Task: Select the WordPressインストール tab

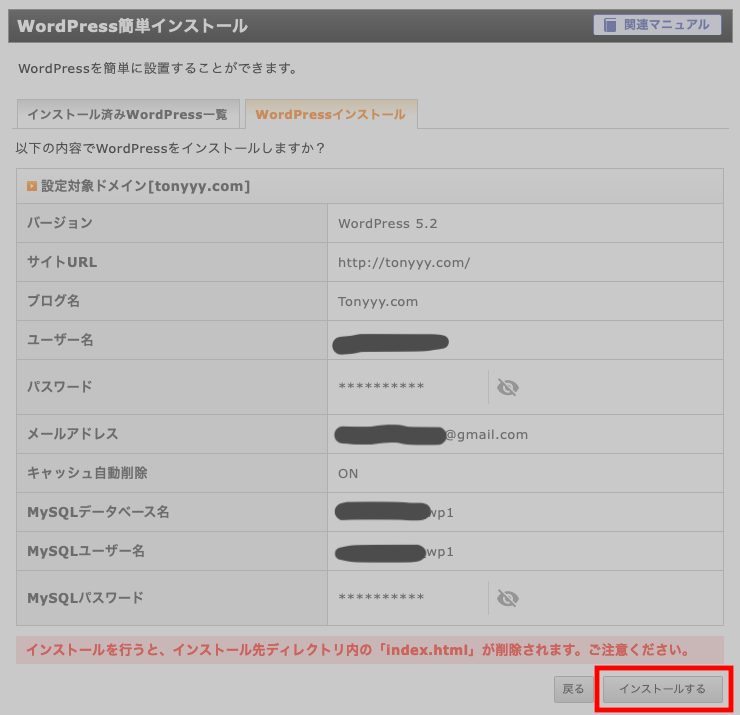Action: 331,114
